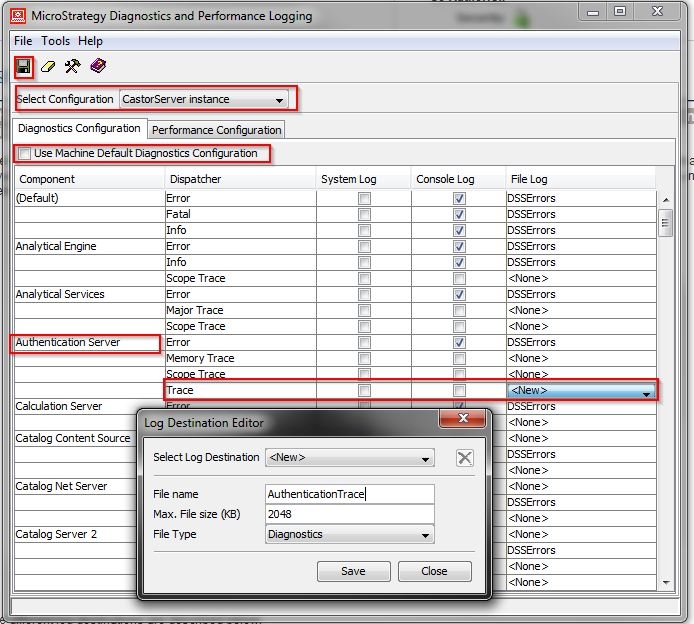This screenshot has height=624, width=694.
Task: Click the File name input field
Action: (349, 494)
